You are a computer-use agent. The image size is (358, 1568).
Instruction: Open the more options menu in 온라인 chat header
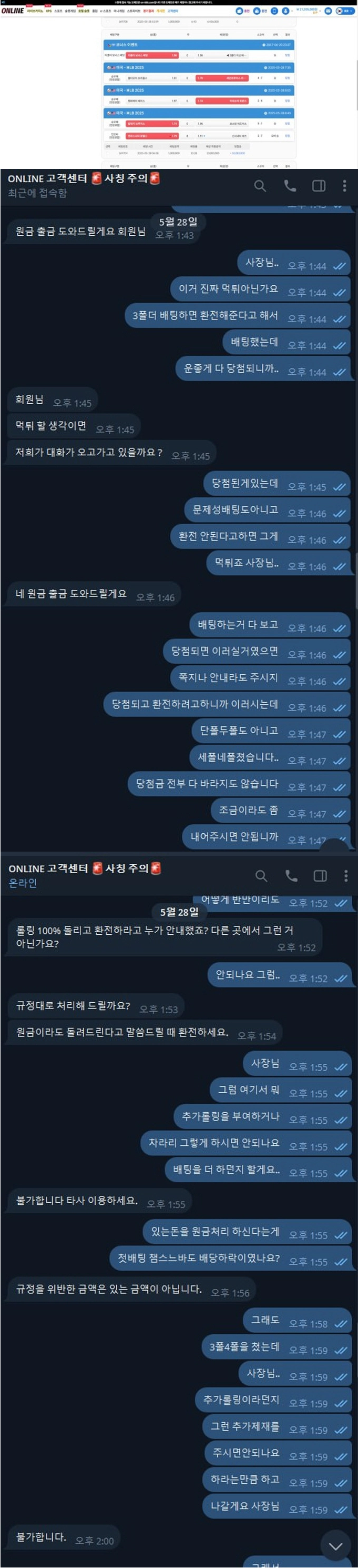click(346, 876)
